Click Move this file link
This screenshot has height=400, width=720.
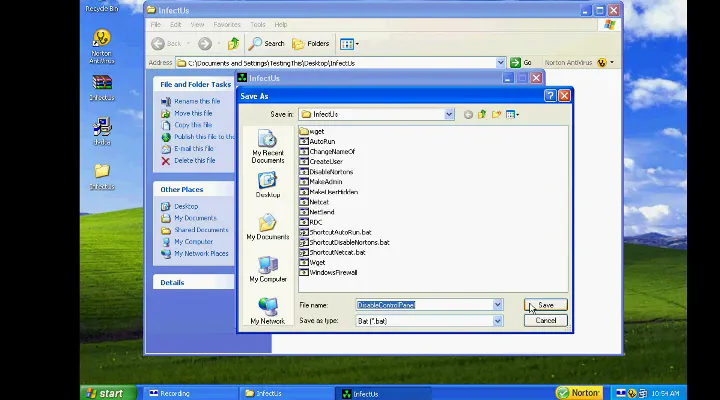[193, 113]
